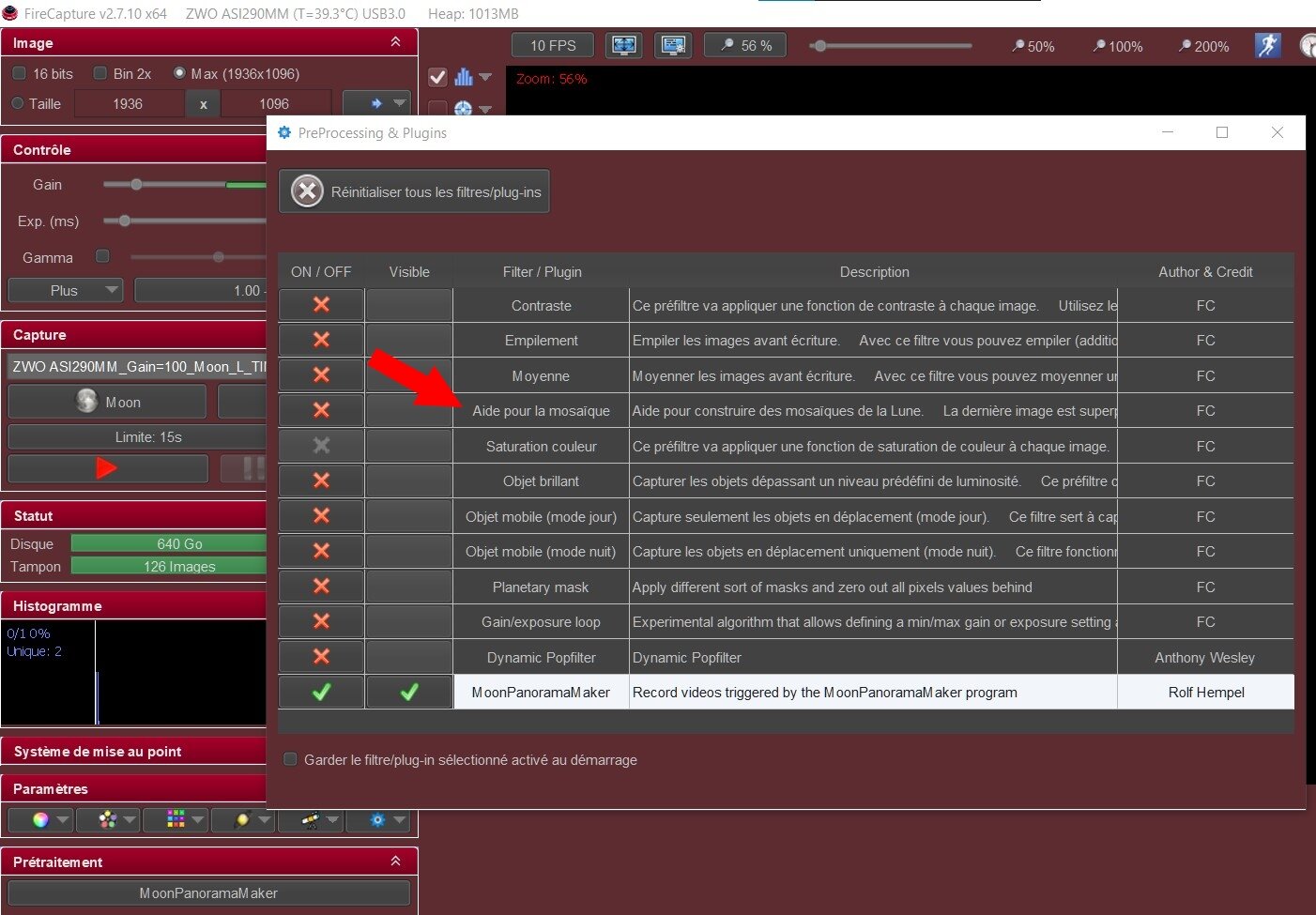Toggle the Gamma checkbox
This screenshot has height=915, width=1316.
point(103,256)
